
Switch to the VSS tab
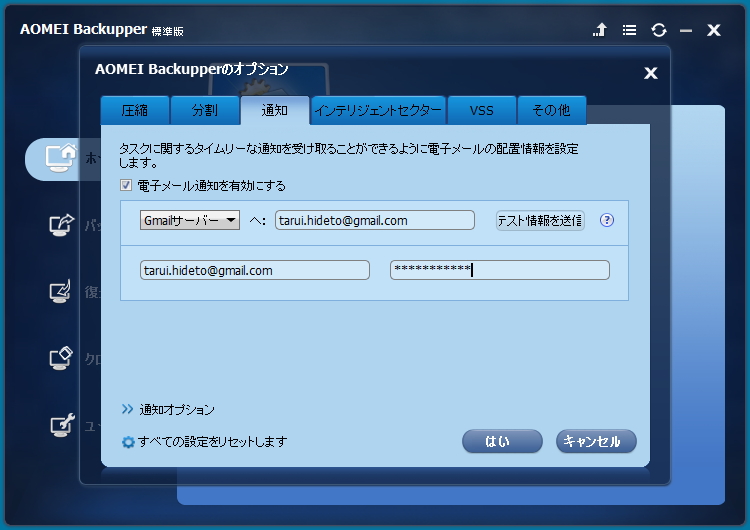(482, 110)
